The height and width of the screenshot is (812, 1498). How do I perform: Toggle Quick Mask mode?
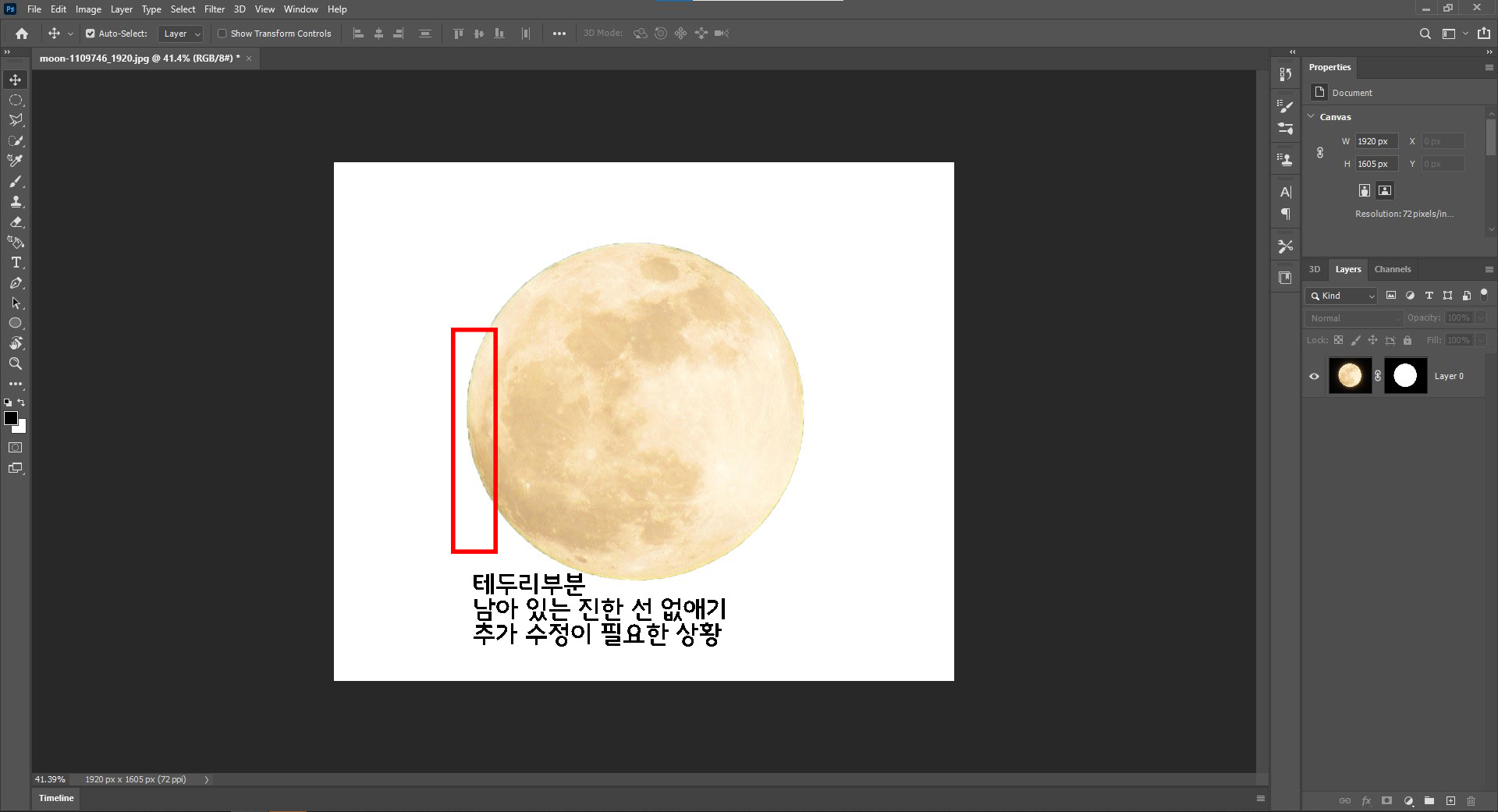tap(16, 448)
